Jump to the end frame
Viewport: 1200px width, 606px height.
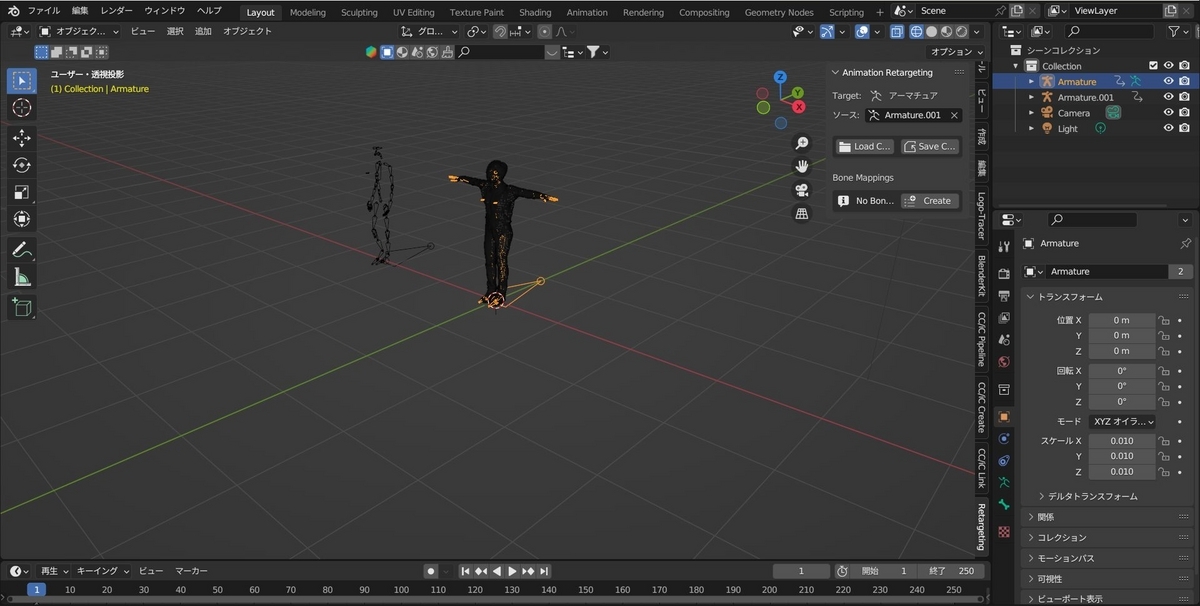click(x=544, y=571)
